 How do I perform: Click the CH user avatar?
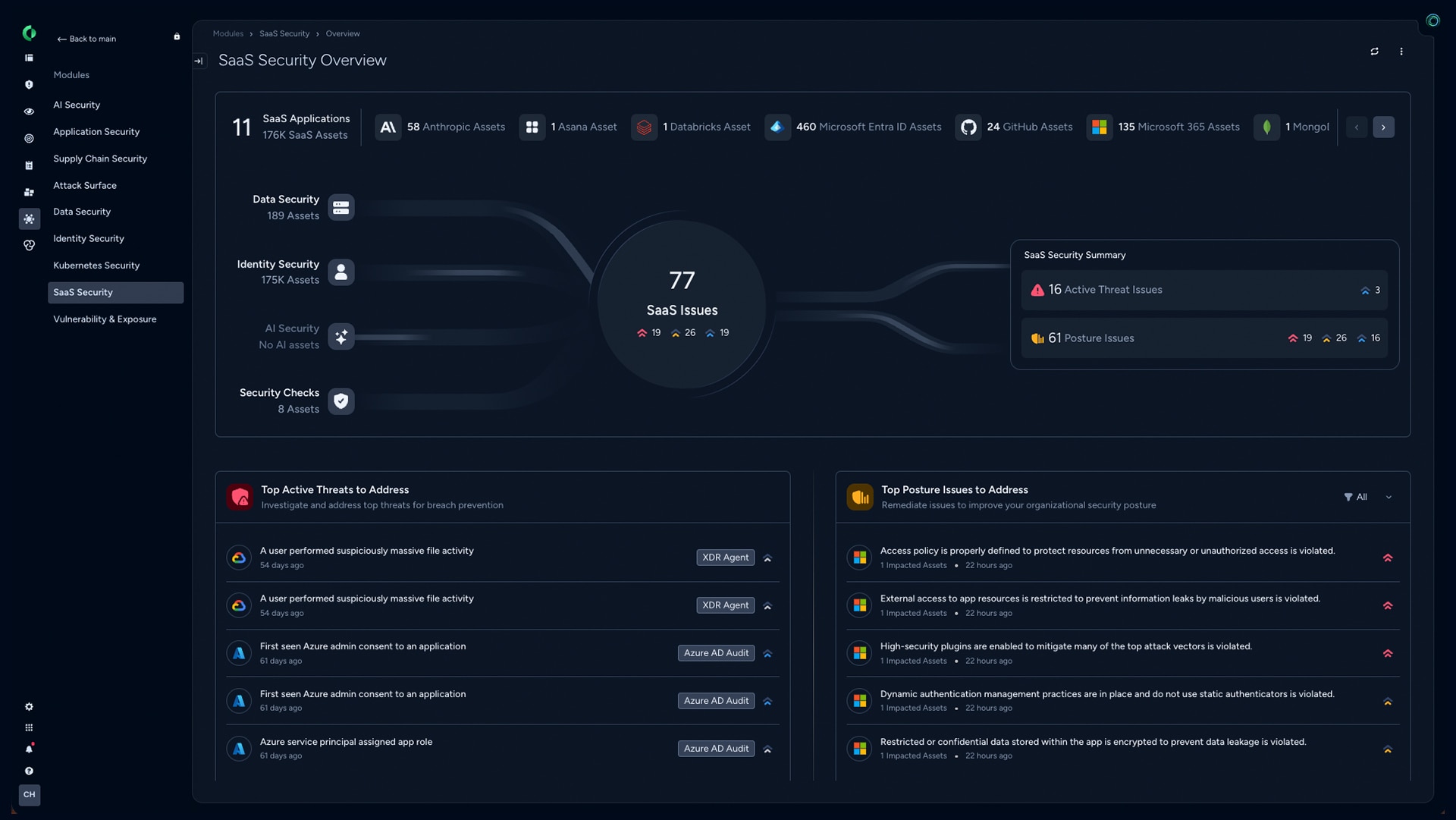click(x=29, y=795)
